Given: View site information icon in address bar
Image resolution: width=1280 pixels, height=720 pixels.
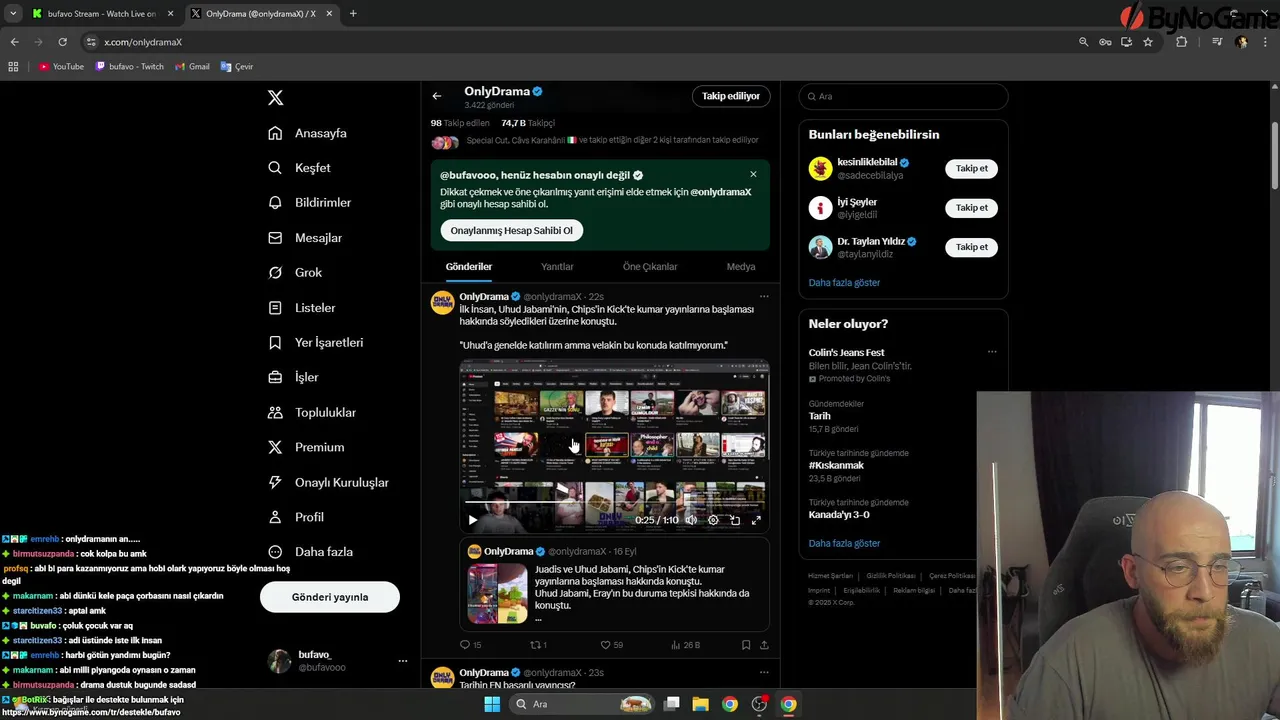Looking at the screenshot, I should pyautogui.click(x=91, y=42).
